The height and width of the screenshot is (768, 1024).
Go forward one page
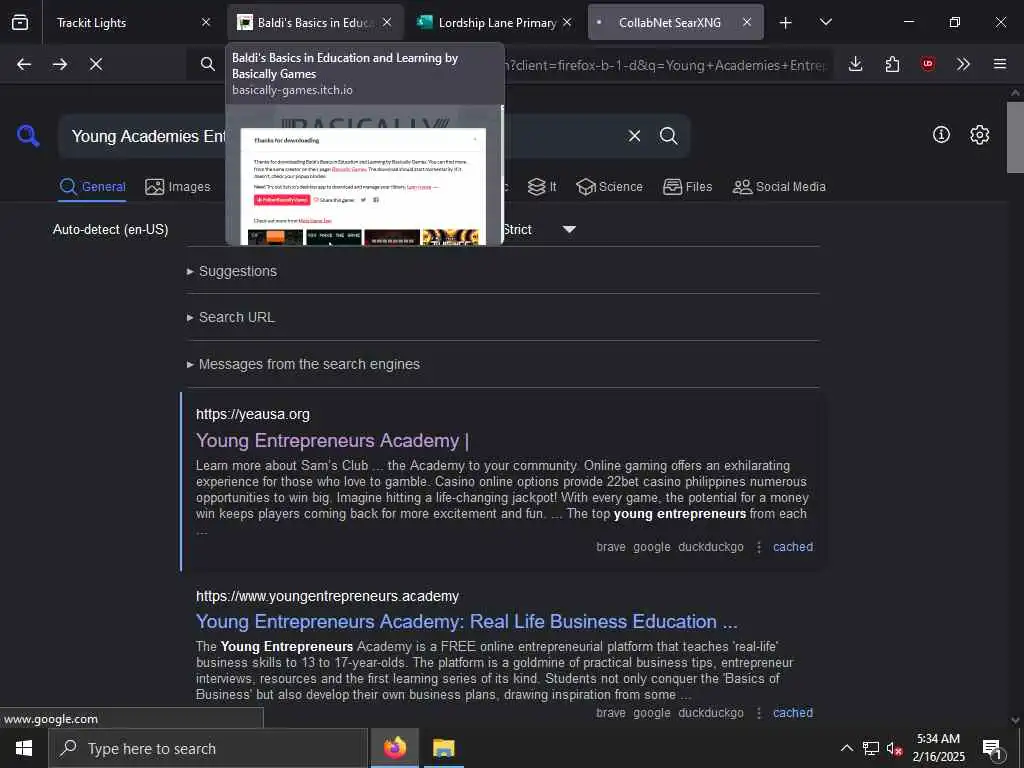(x=60, y=64)
